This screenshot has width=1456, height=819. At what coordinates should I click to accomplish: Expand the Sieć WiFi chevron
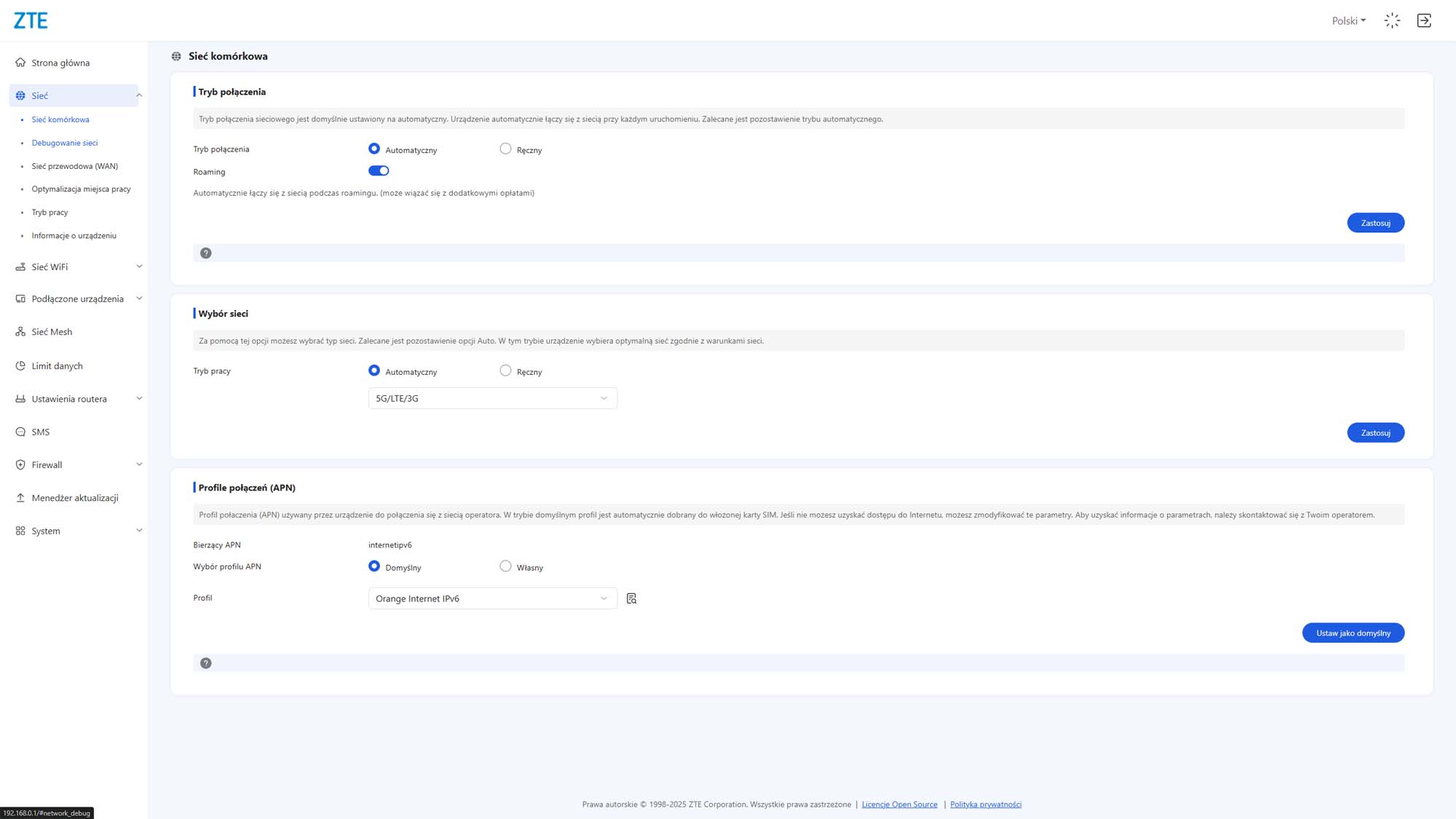pyautogui.click(x=139, y=266)
